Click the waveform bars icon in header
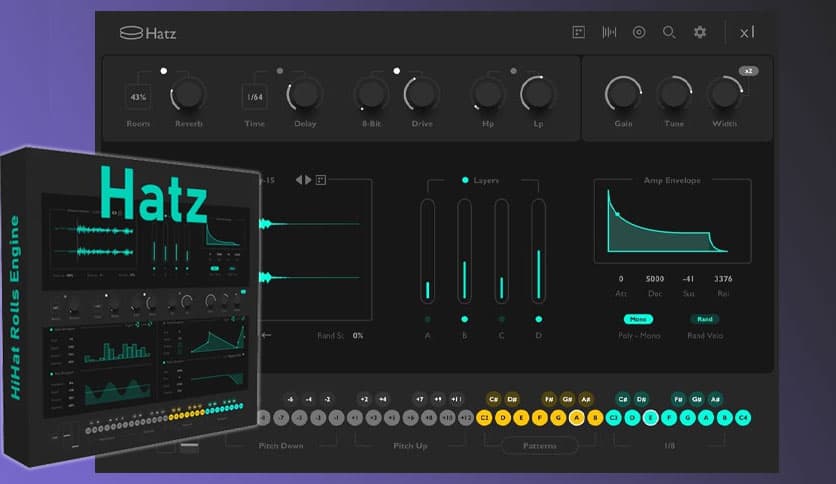 click(x=608, y=32)
